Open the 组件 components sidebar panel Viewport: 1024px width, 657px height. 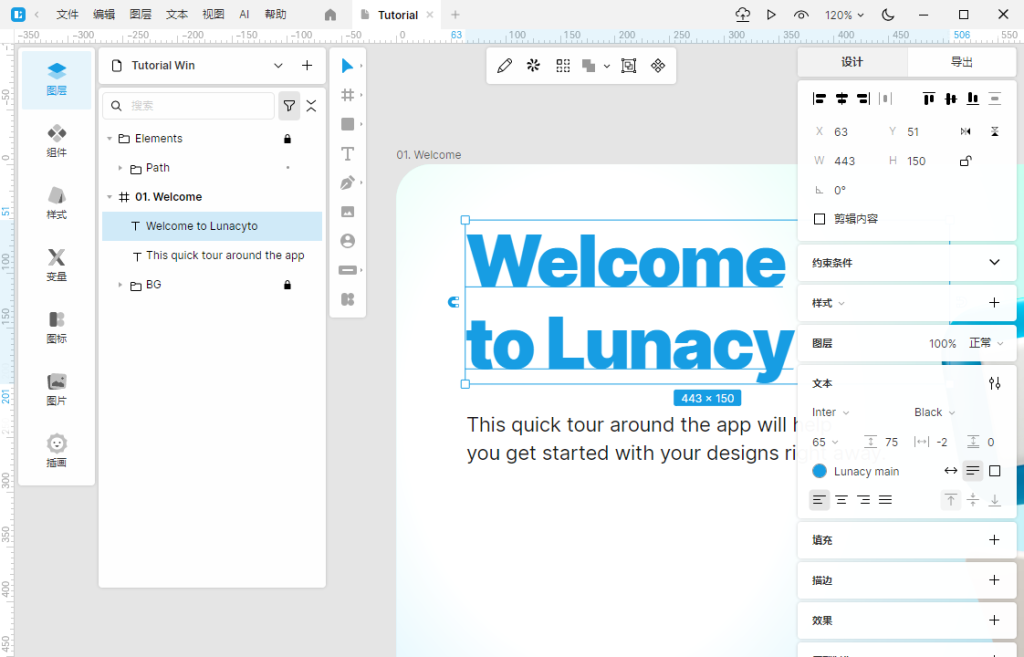point(57,141)
